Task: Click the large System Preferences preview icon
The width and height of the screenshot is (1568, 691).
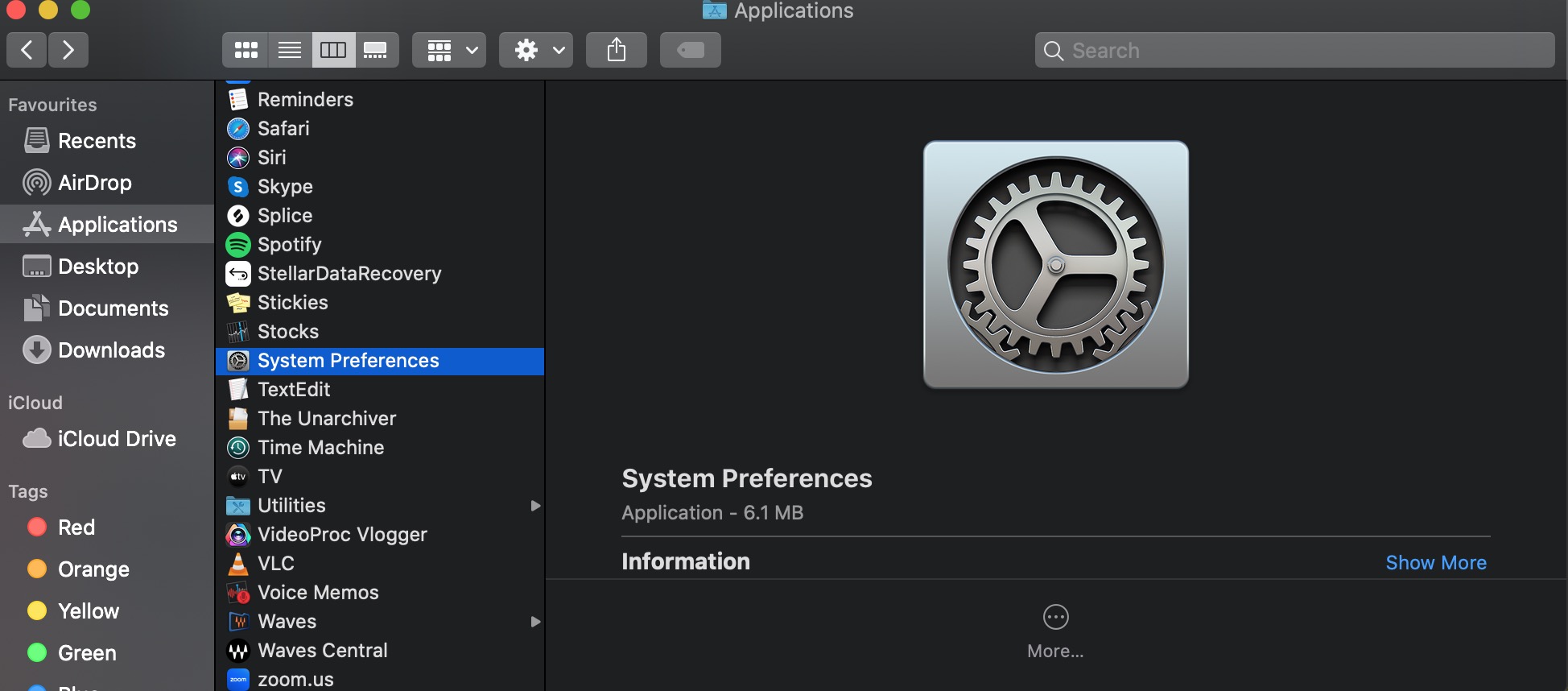Action: coord(1056,265)
